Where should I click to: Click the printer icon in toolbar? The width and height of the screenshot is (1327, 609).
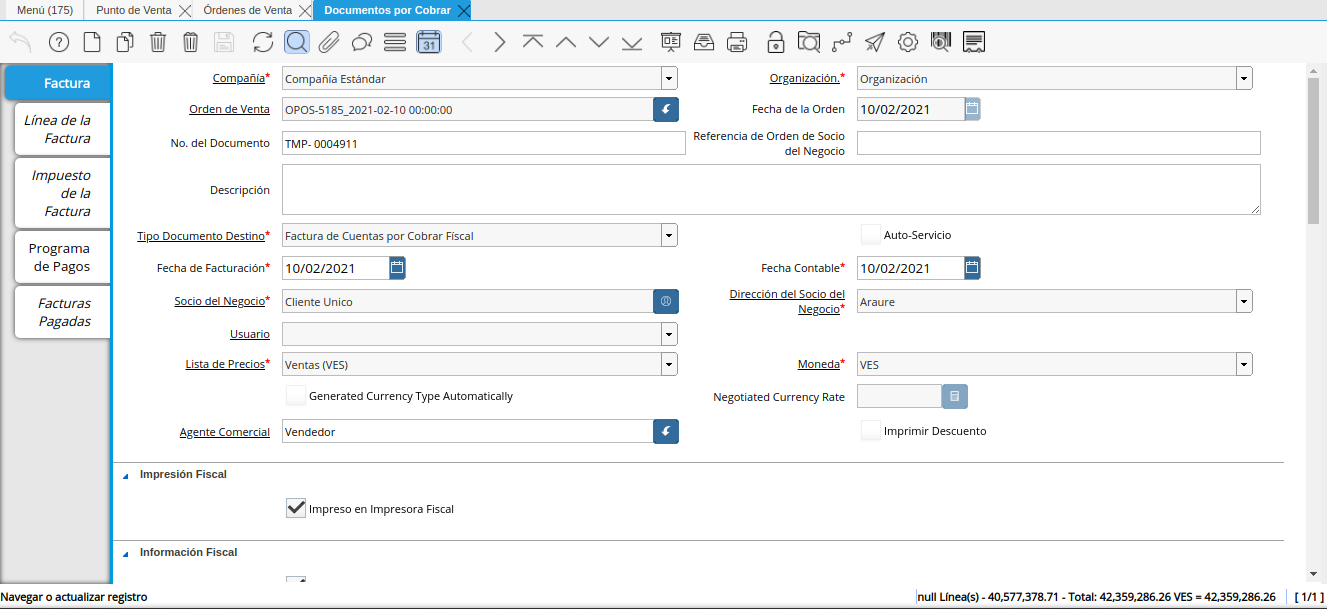coord(737,42)
